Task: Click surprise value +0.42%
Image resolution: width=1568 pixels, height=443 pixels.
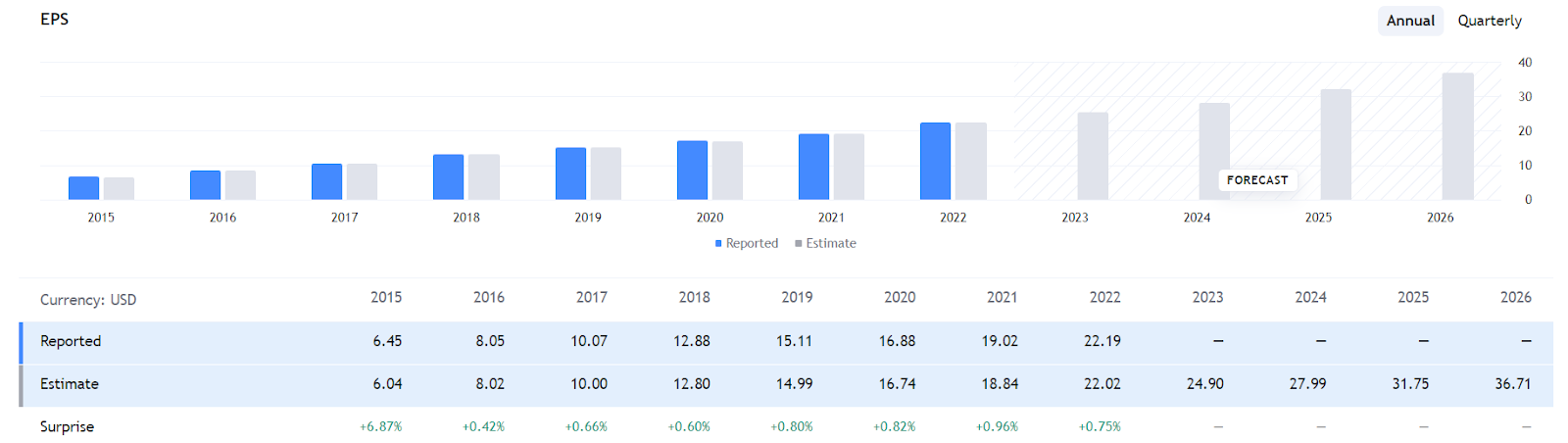Action: [x=484, y=427]
